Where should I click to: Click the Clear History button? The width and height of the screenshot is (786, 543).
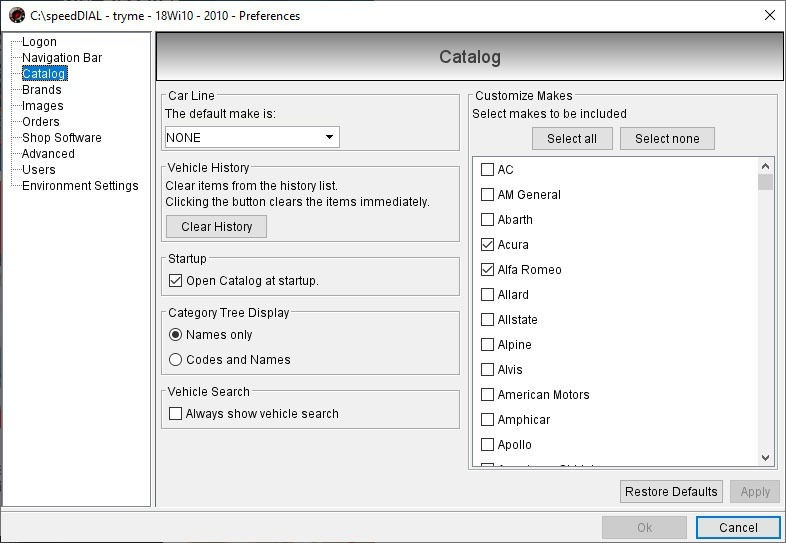[x=217, y=227]
